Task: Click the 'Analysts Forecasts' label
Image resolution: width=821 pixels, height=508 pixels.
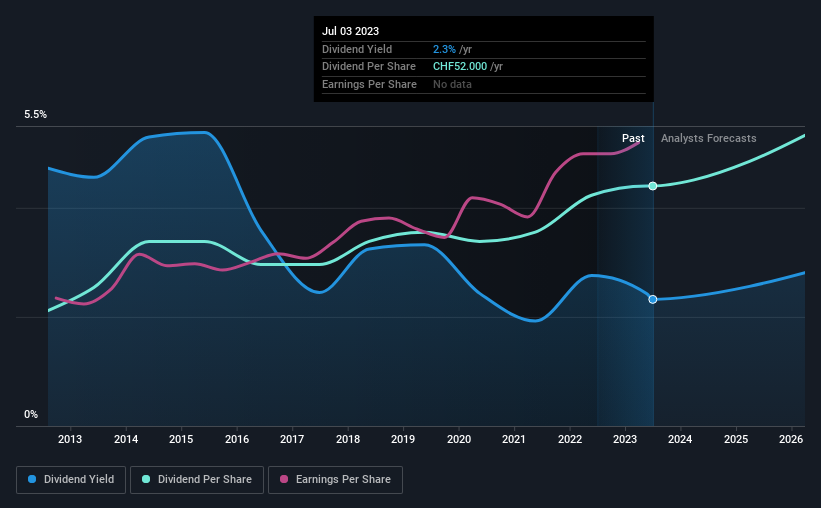Action: 708,138
